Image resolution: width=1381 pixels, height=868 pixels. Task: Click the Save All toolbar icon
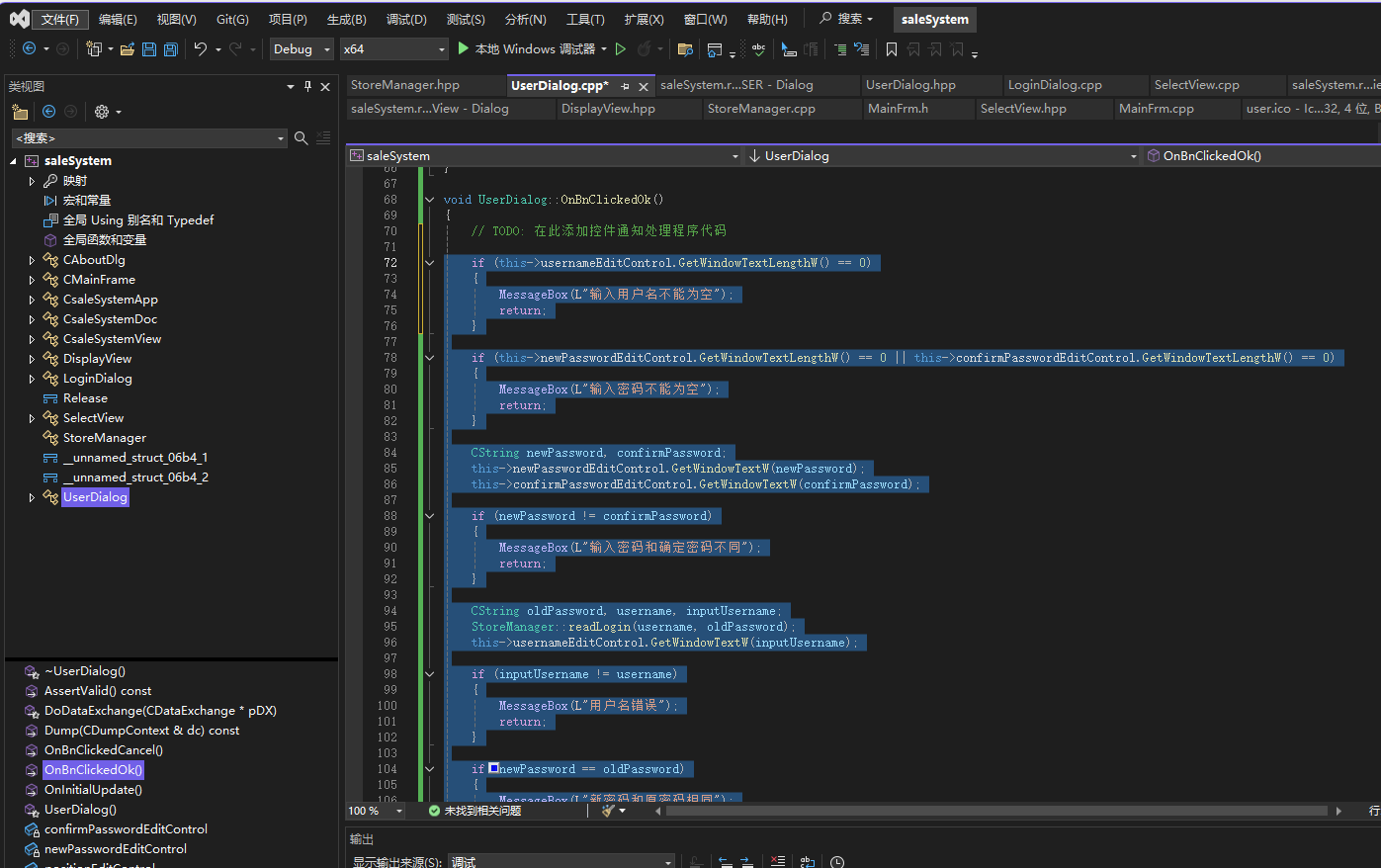(x=170, y=49)
